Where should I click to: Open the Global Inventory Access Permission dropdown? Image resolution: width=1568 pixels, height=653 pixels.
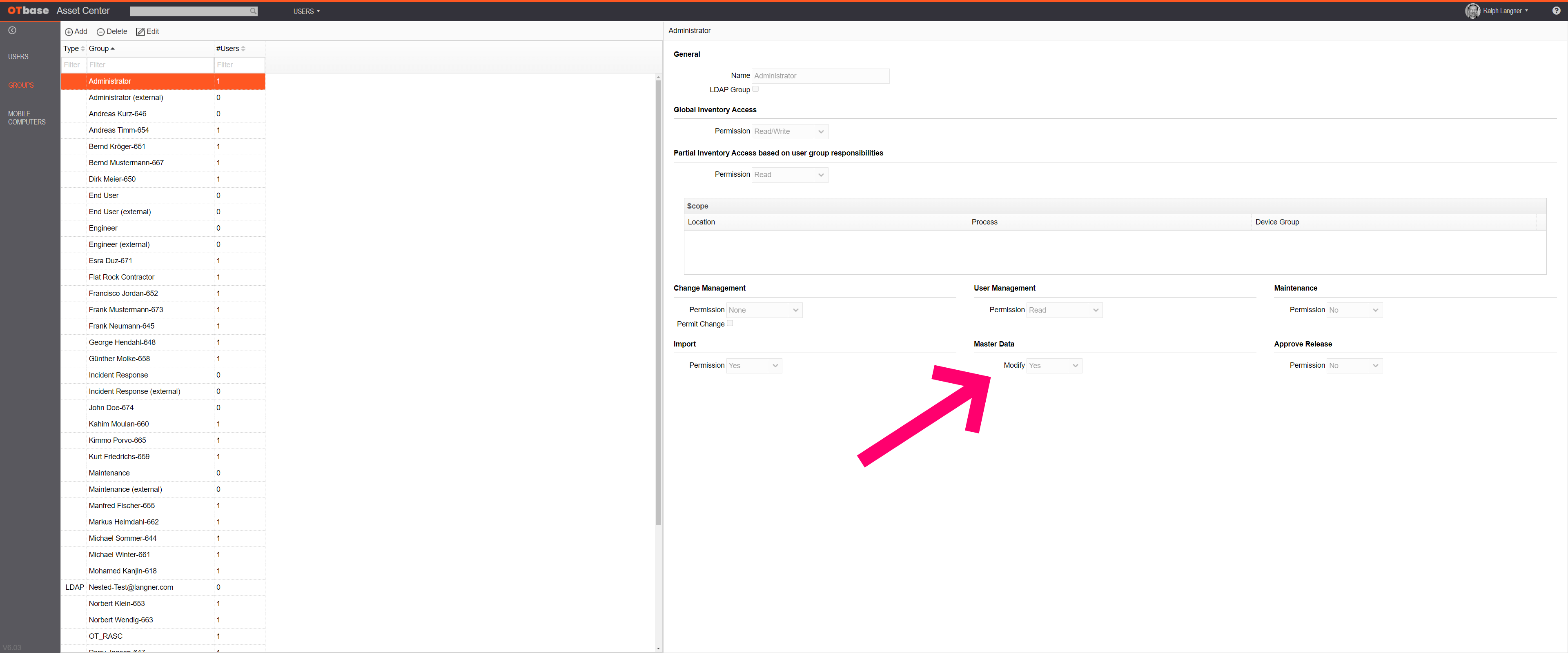pyautogui.click(x=789, y=131)
